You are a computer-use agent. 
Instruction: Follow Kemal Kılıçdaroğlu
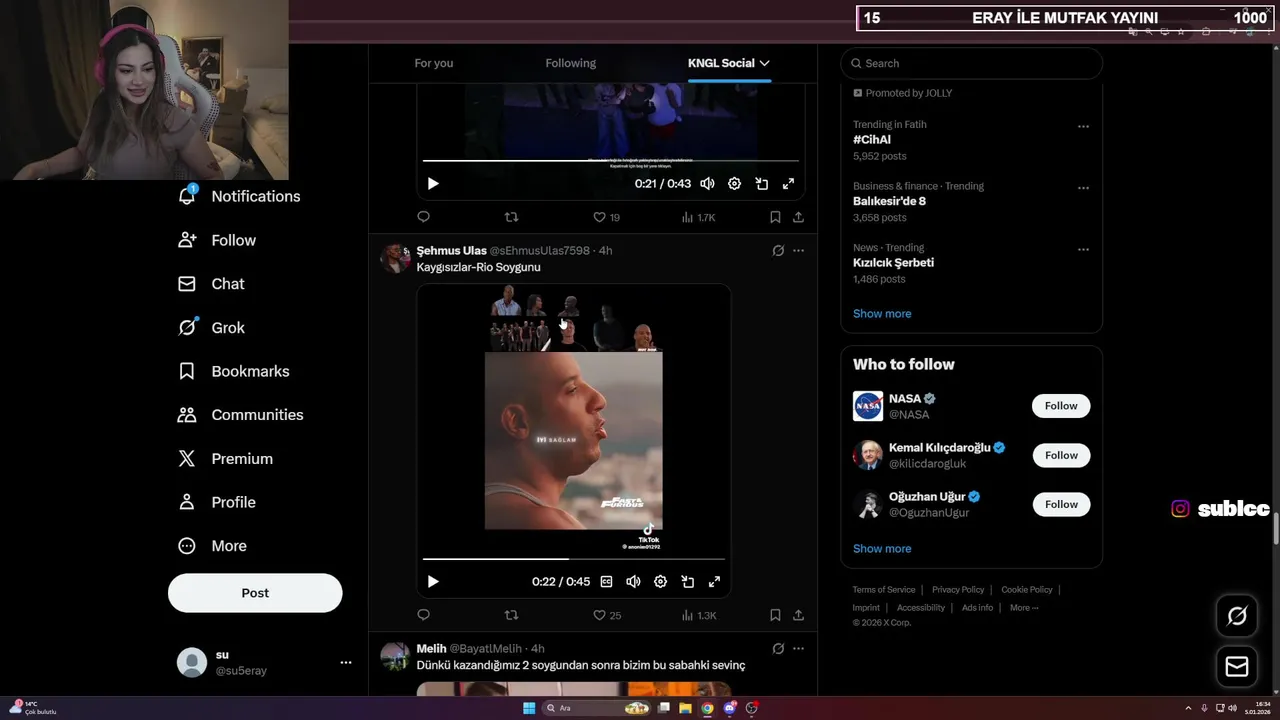[x=1061, y=455]
